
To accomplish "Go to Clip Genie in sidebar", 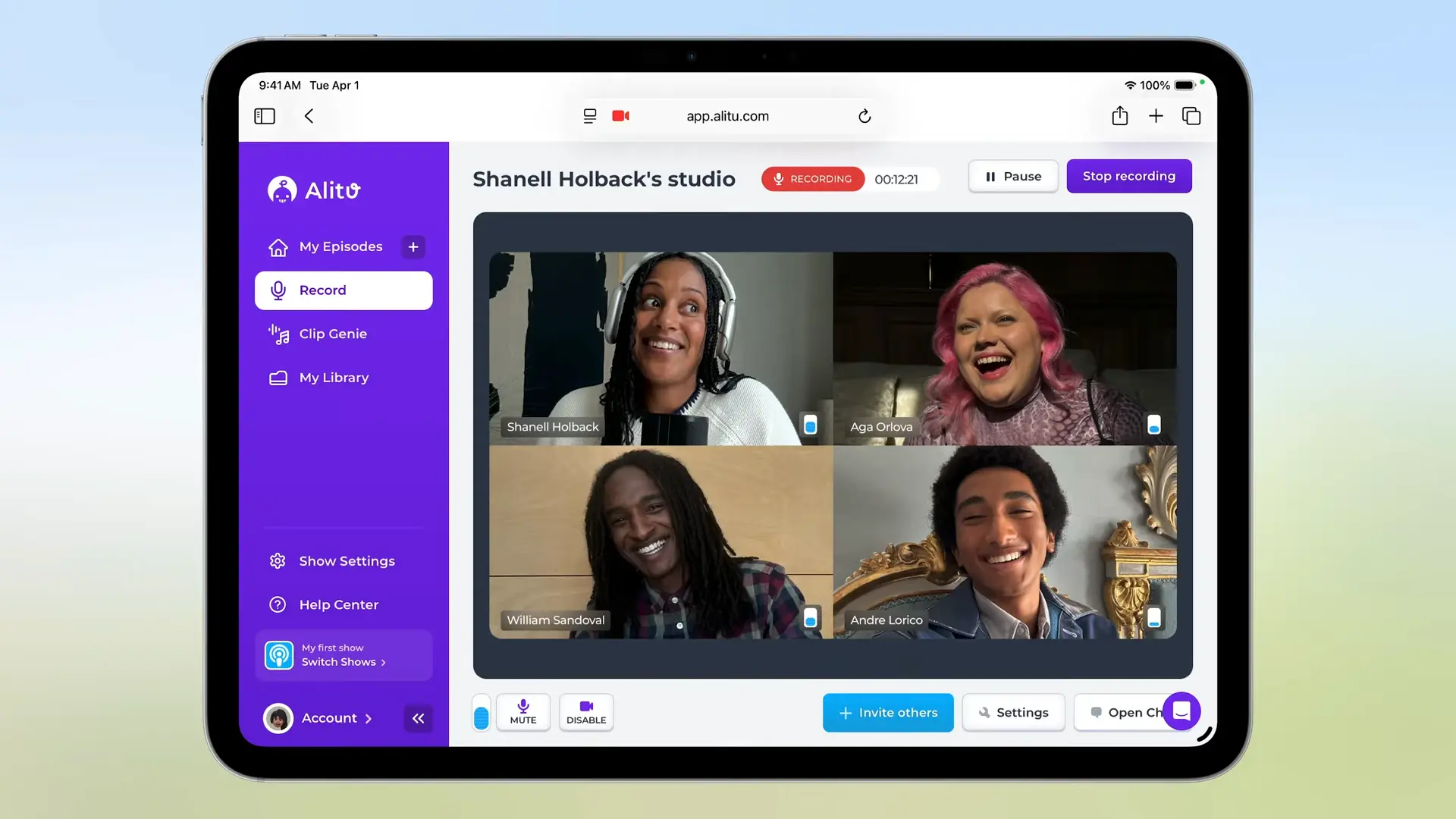I will click(332, 334).
